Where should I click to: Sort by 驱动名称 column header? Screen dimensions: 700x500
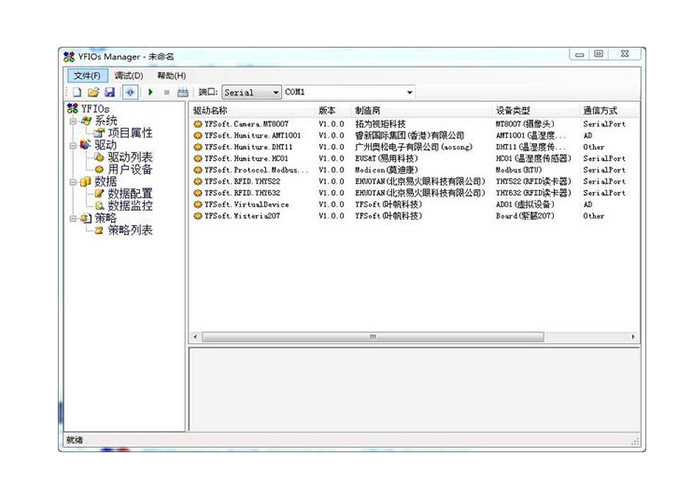(x=252, y=111)
